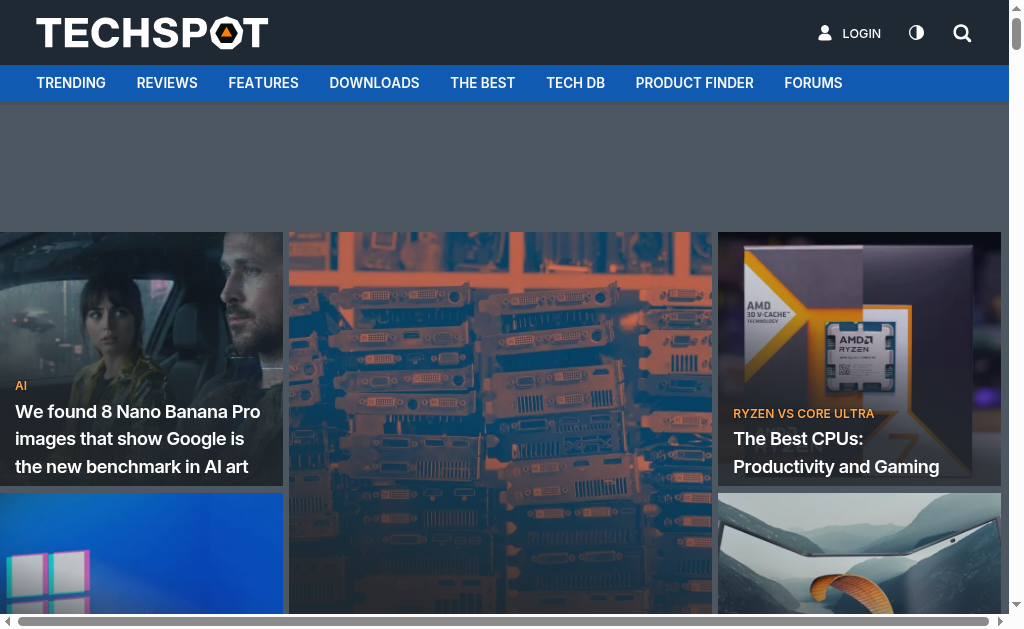
Task: Click the horizontal scrollbar right arrow
Action: (1000, 622)
